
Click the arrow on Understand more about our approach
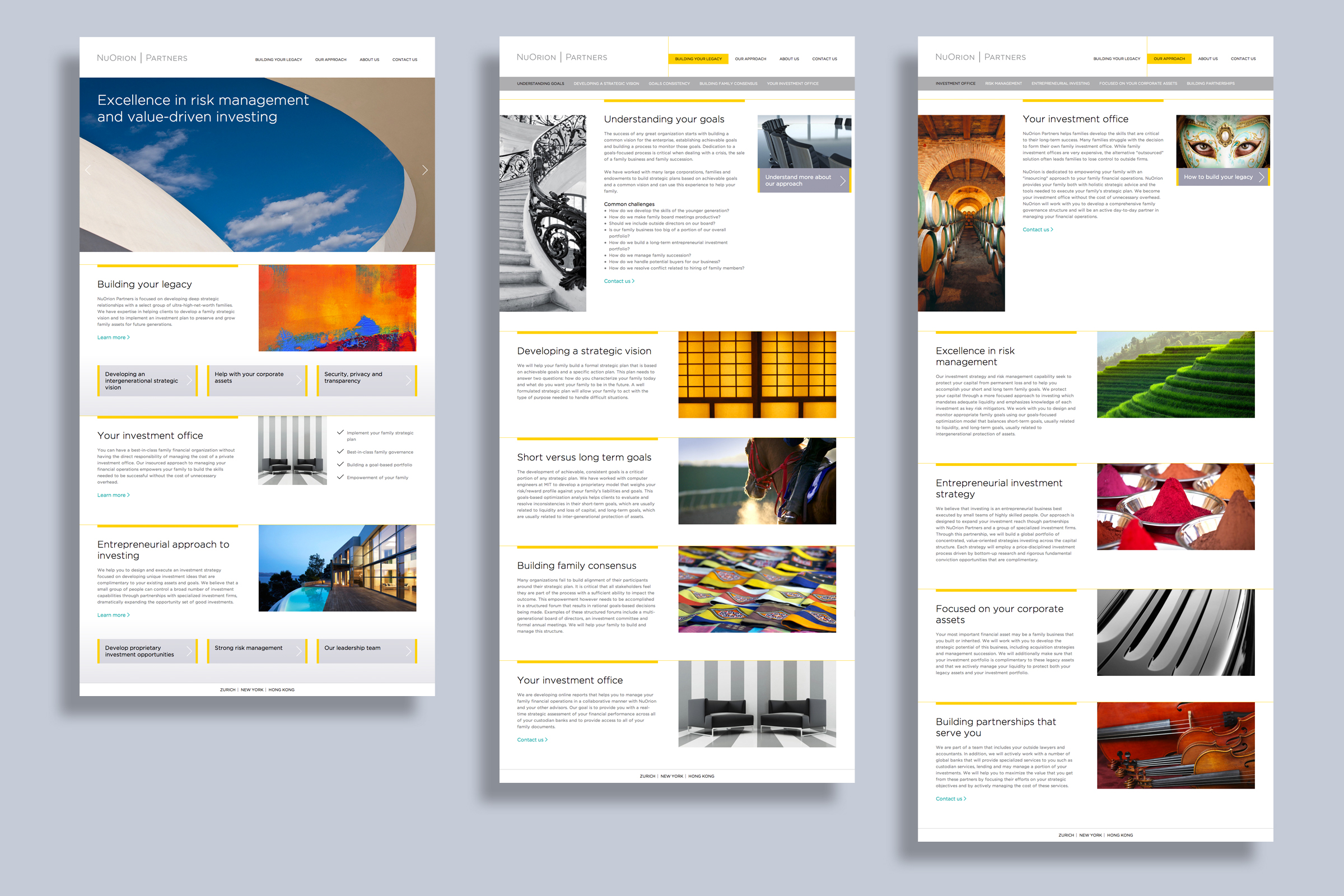pos(842,180)
